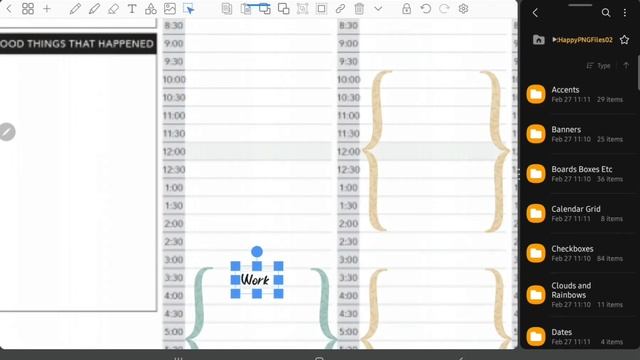Add the current folder to favorites

[x=624, y=40]
